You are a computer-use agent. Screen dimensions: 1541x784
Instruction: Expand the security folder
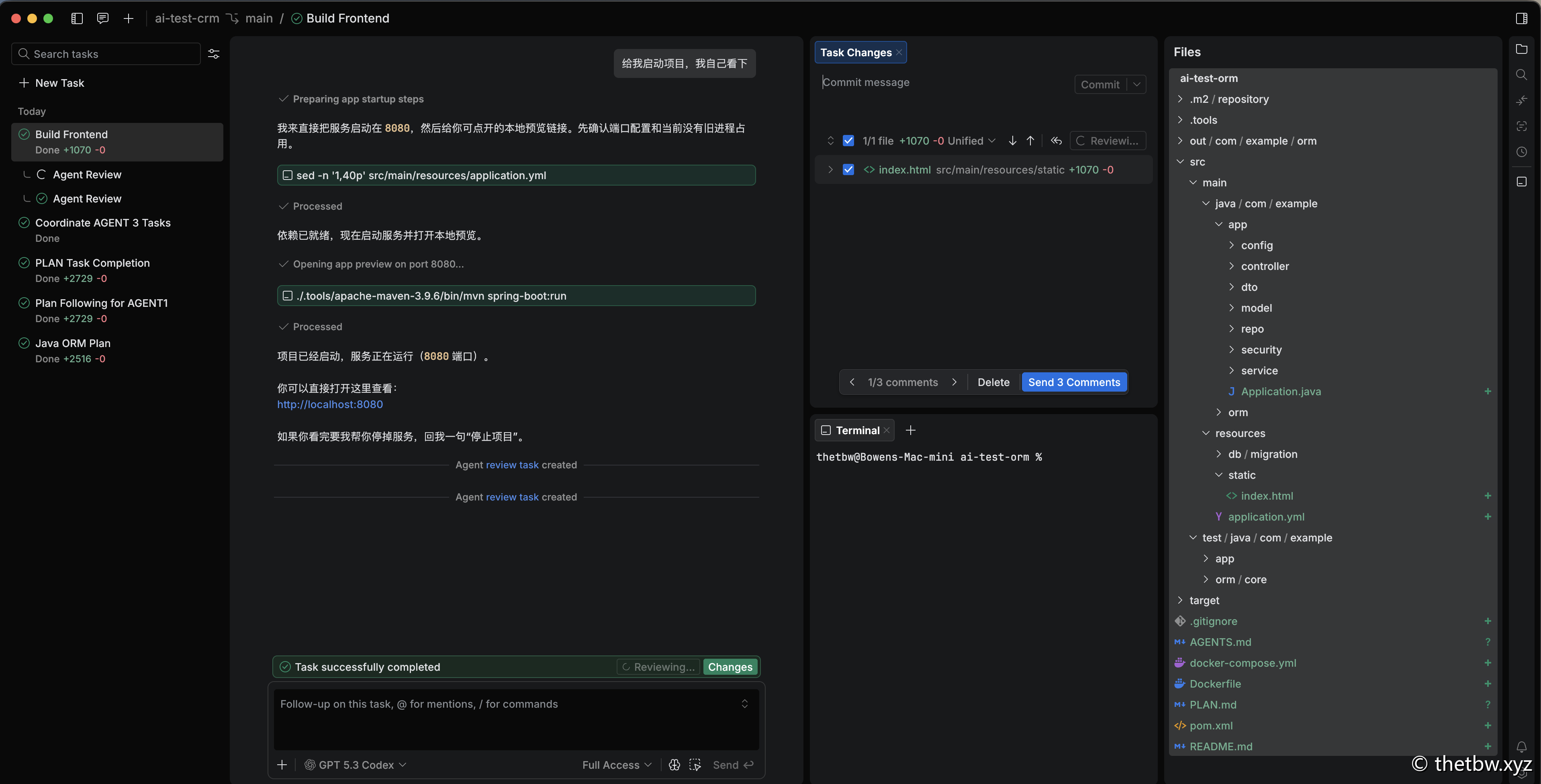(x=1261, y=350)
